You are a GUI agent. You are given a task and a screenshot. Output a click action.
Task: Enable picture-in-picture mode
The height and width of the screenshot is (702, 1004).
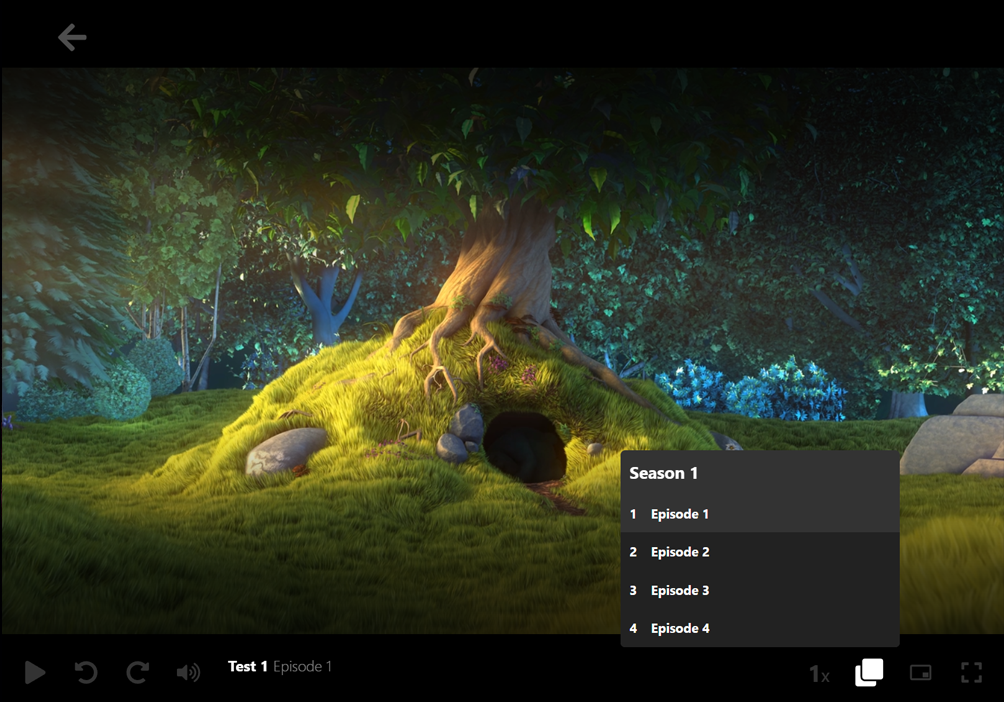[x=920, y=672]
